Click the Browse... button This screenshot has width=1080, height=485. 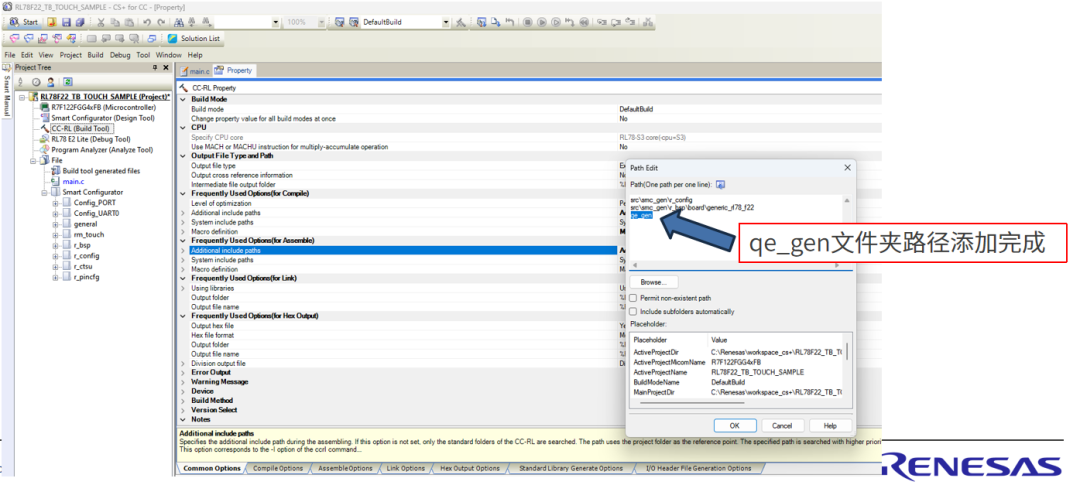click(653, 282)
